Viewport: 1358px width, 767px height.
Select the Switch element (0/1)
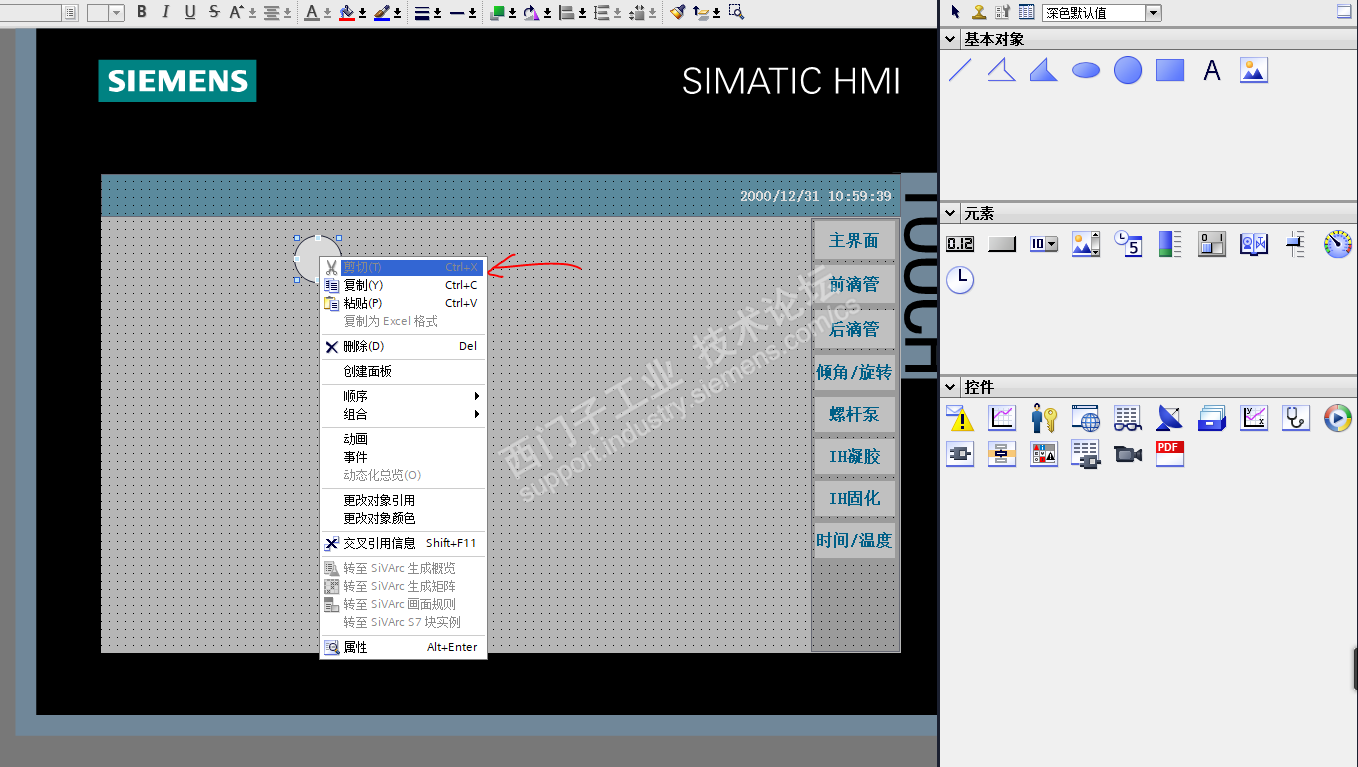pos(1212,244)
